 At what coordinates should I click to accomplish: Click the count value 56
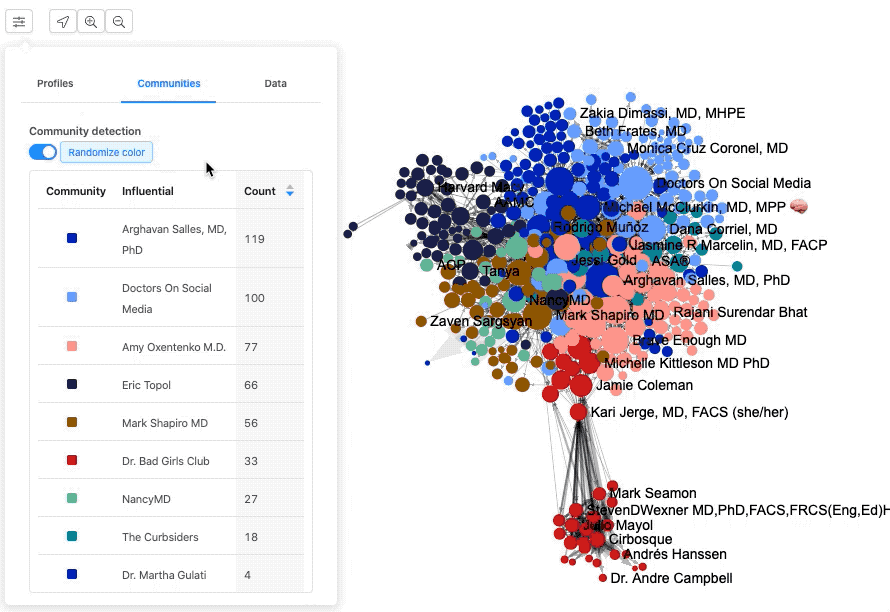(x=251, y=423)
